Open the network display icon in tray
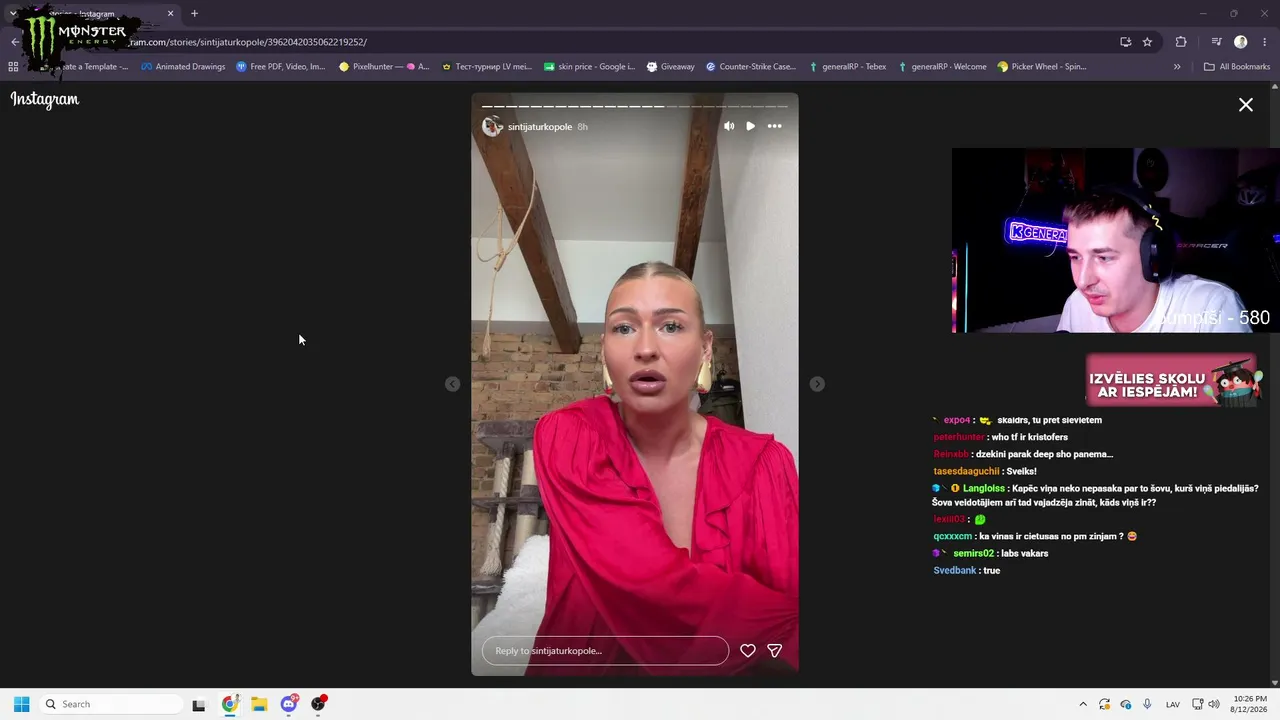Screen dimensions: 1280x720 tap(1198, 704)
